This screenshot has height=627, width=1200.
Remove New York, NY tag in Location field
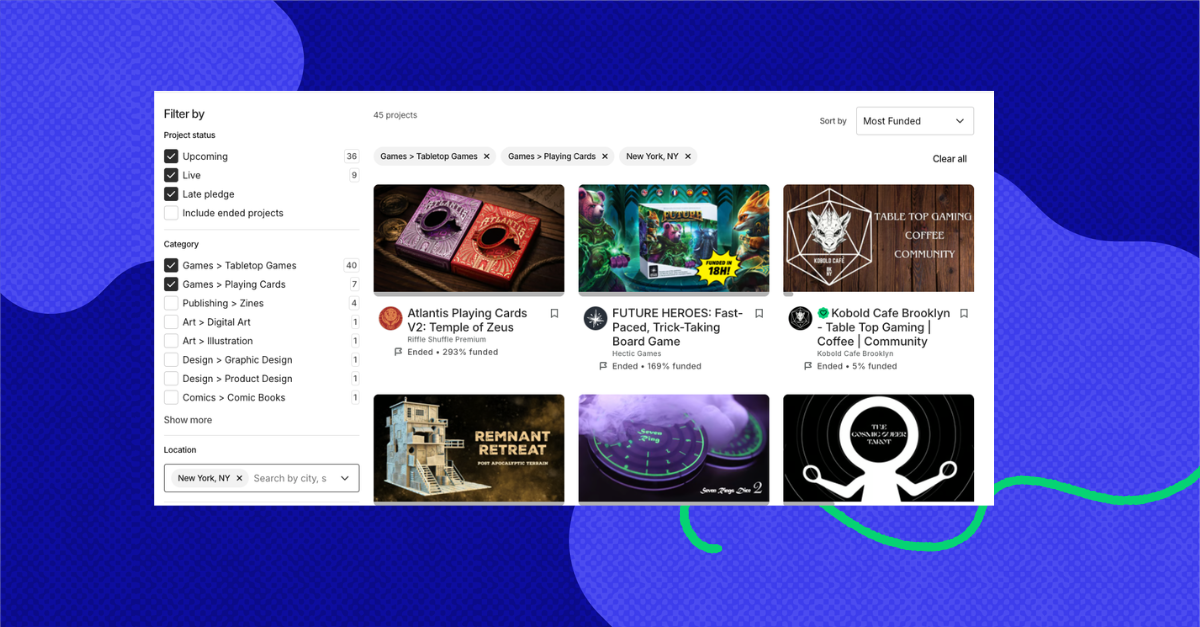point(239,478)
